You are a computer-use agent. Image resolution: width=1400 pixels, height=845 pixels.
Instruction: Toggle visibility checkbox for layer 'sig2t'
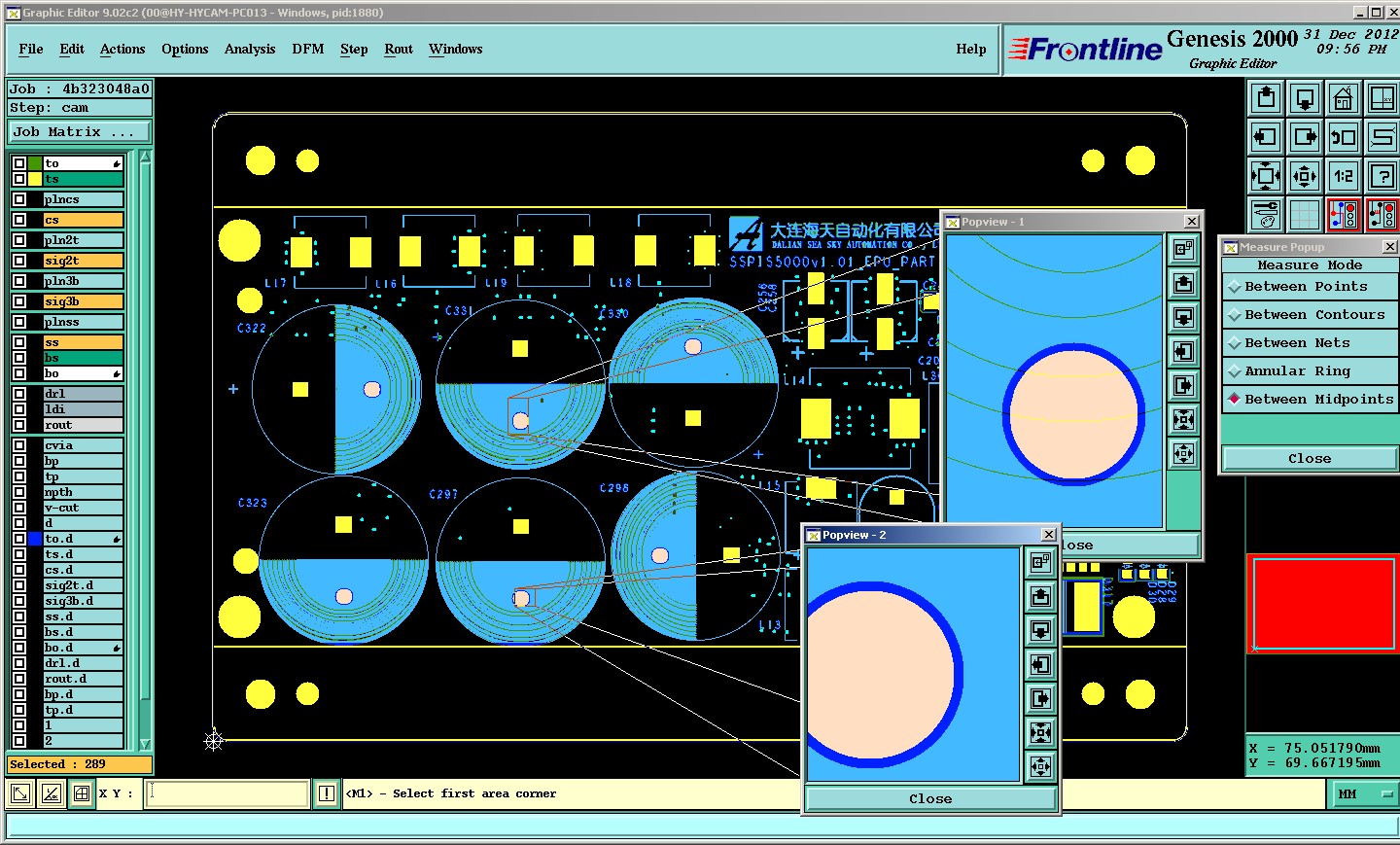[x=18, y=261]
